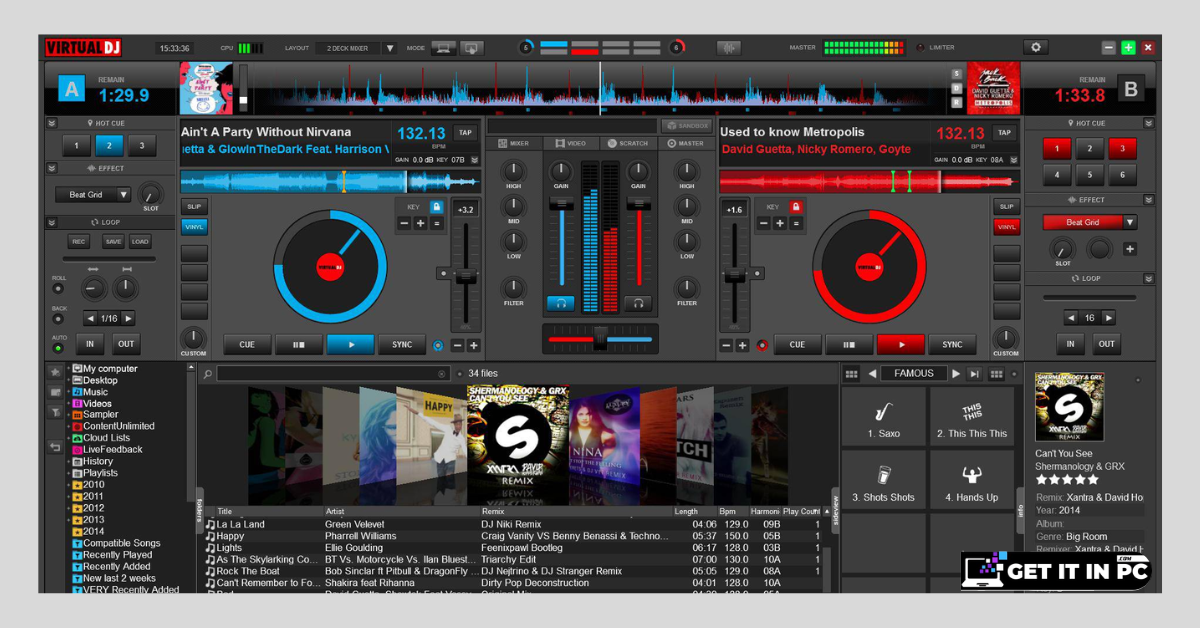Collapse the deck A HOT CUE section

[x=53, y=123]
